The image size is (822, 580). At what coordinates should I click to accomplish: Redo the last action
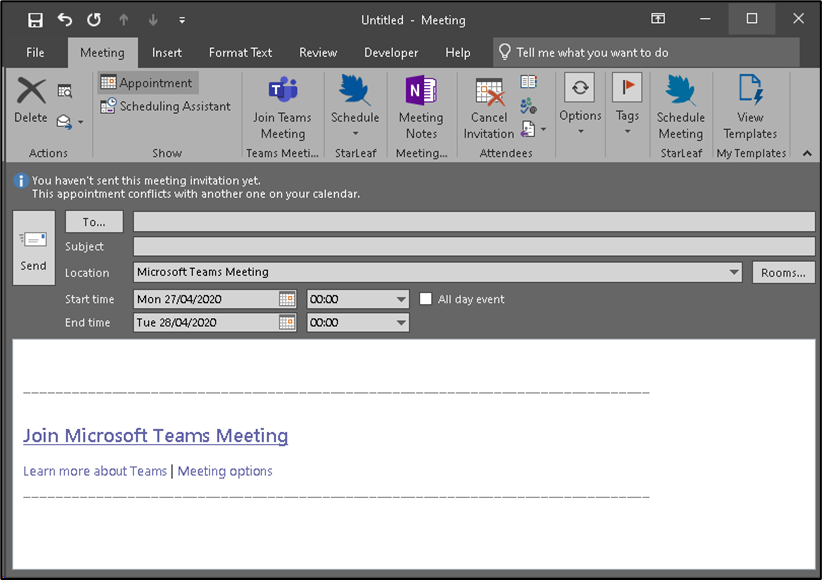click(x=94, y=20)
